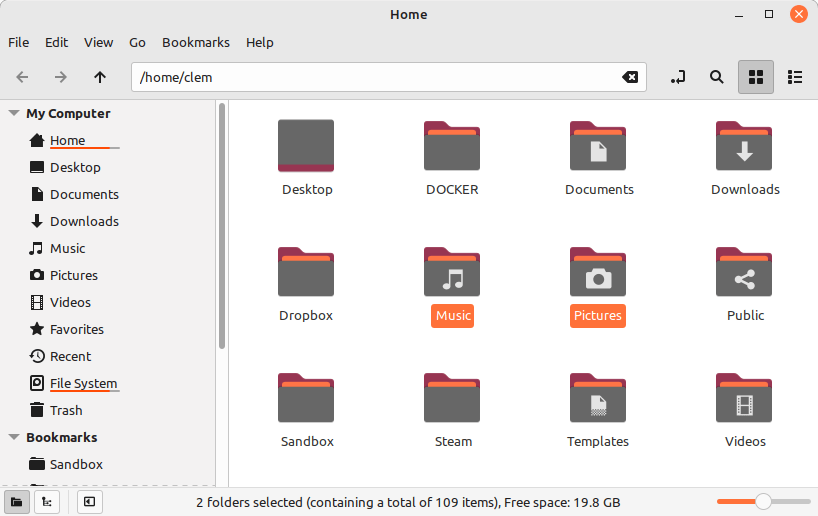
Task: Open the Bookmarks menu
Action: coord(196,42)
